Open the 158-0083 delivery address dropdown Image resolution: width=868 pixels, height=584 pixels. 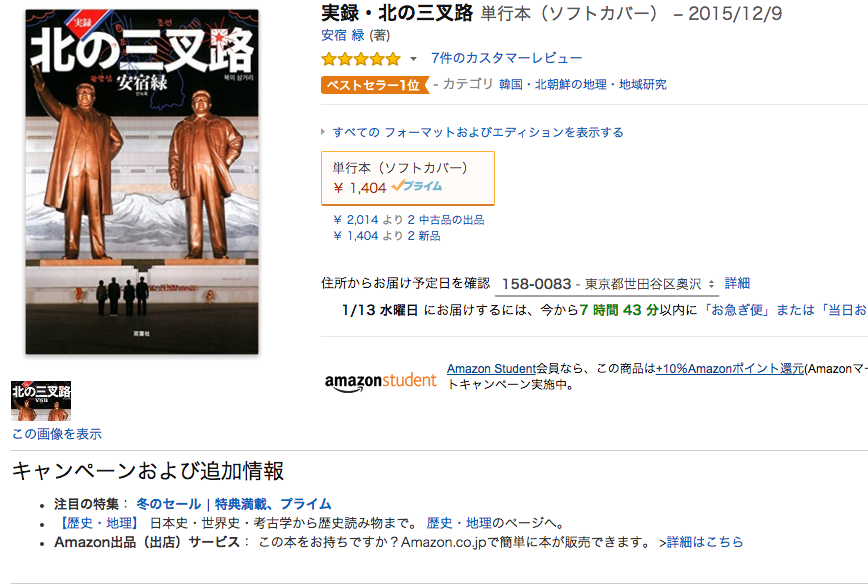(607, 284)
